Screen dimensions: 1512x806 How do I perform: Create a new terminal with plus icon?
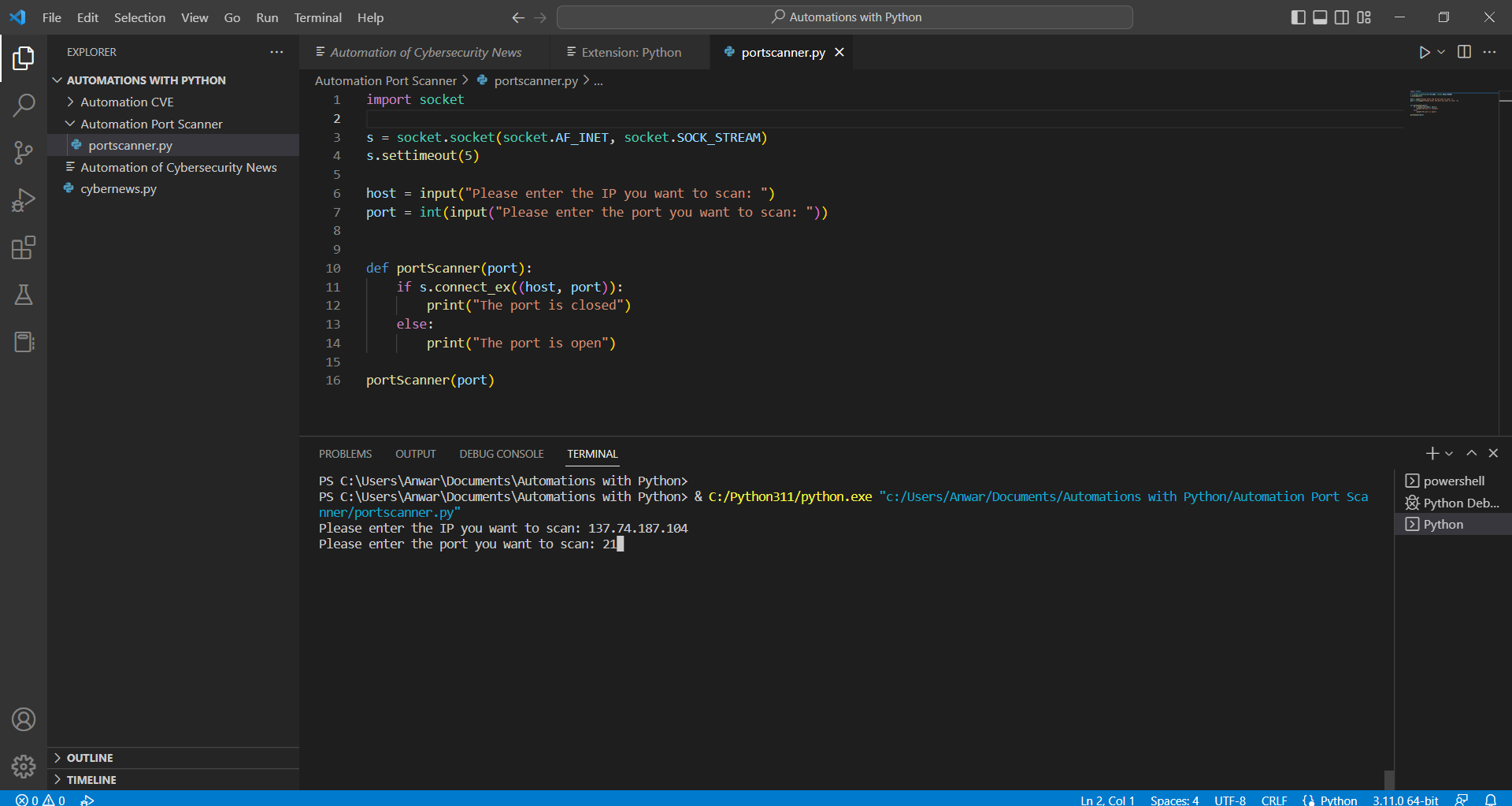[1432, 453]
